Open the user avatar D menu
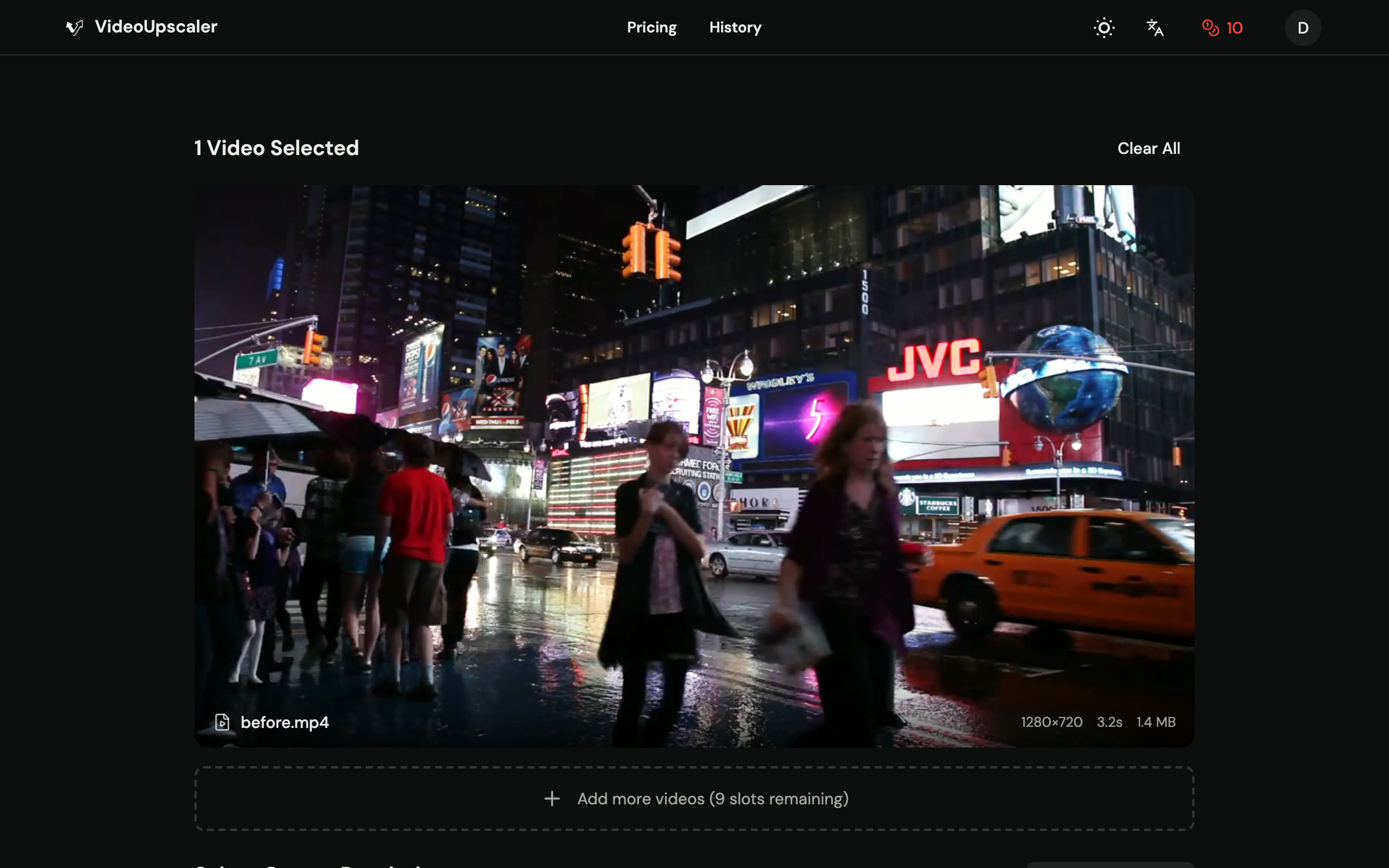 (1303, 28)
